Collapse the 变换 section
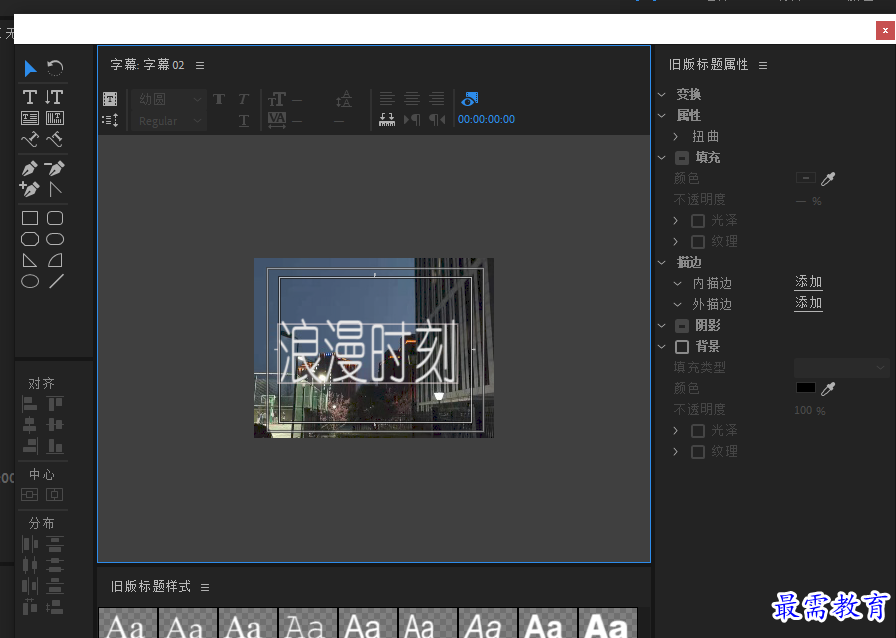The height and width of the screenshot is (638, 896). 662,94
